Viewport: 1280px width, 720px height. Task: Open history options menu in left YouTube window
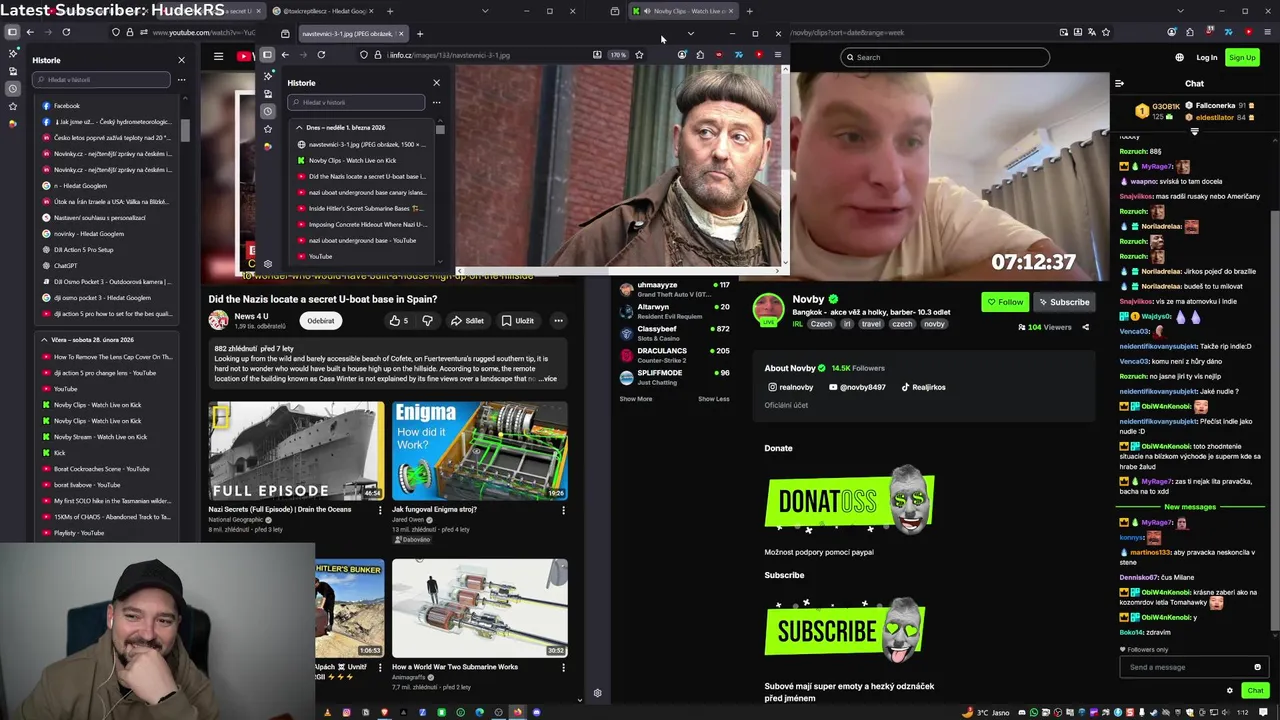click(181, 79)
